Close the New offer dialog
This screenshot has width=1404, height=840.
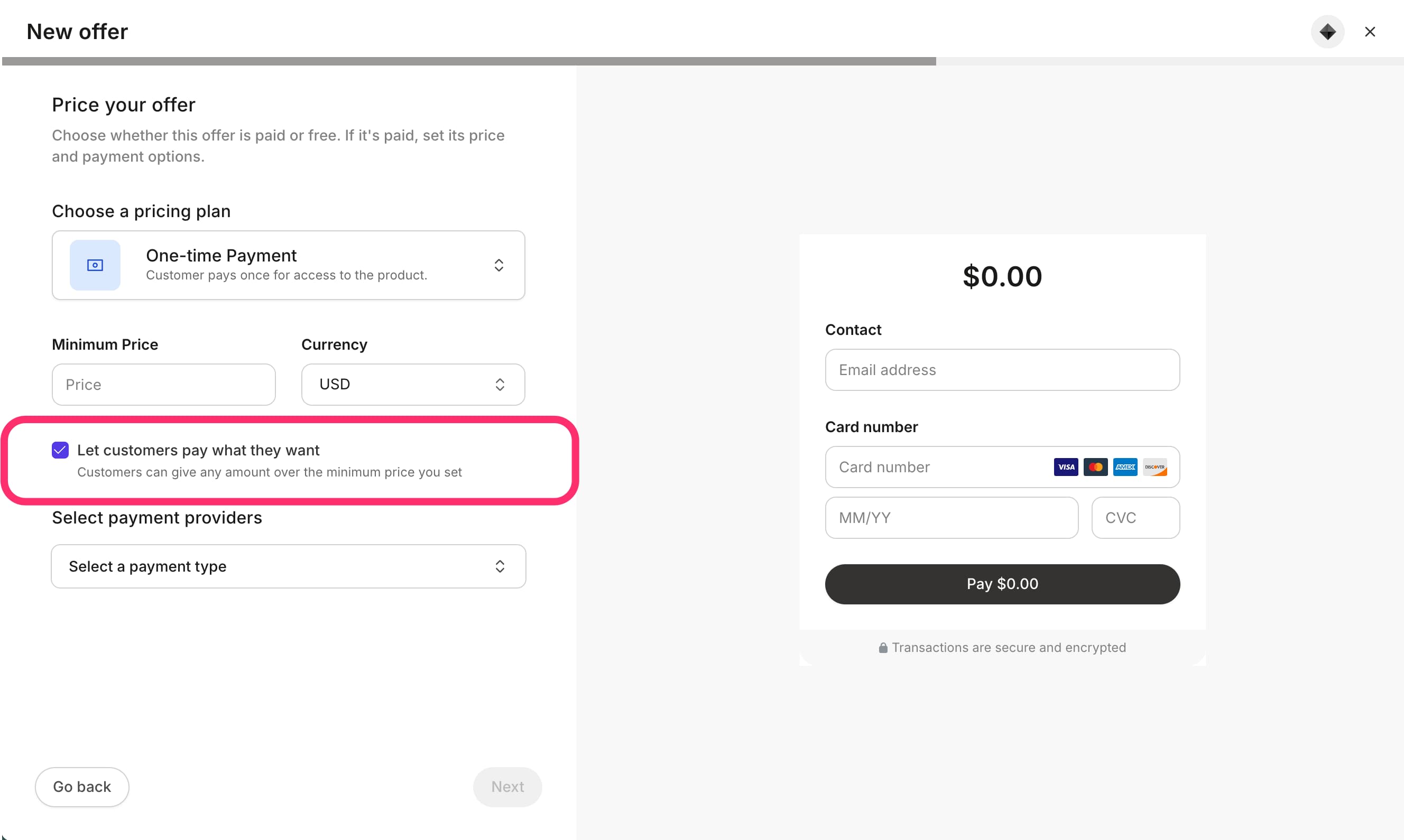1370,32
